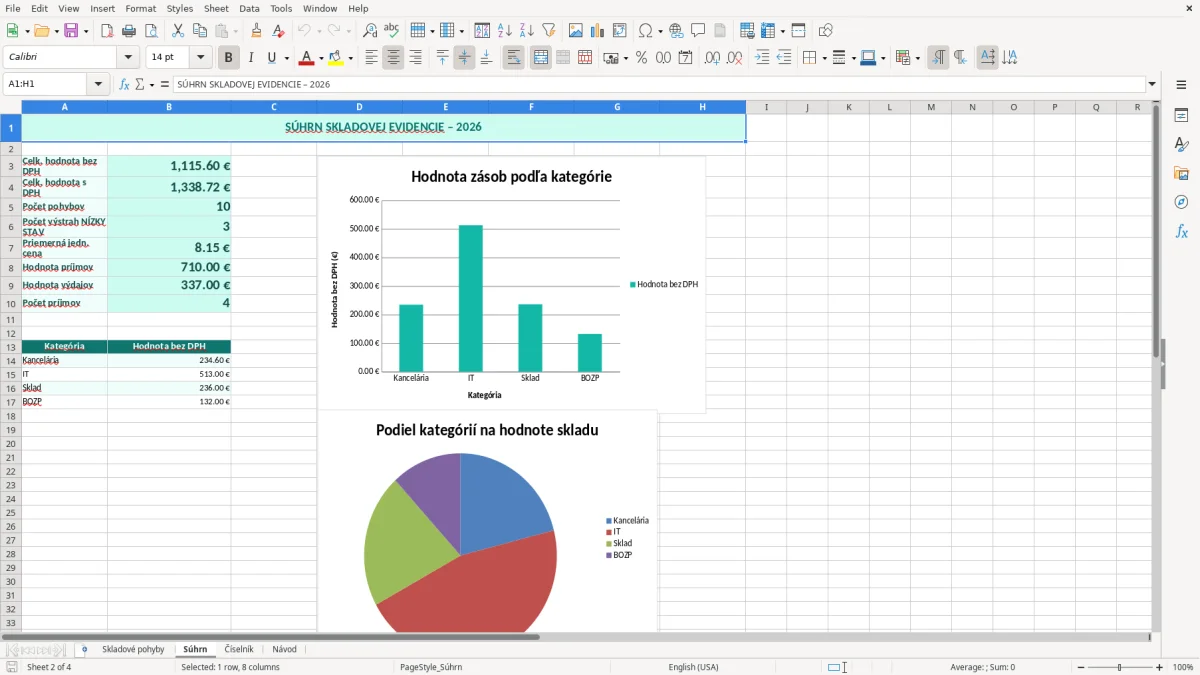Open the Data menu
The height and width of the screenshot is (675, 1200).
click(x=249, y=8)
